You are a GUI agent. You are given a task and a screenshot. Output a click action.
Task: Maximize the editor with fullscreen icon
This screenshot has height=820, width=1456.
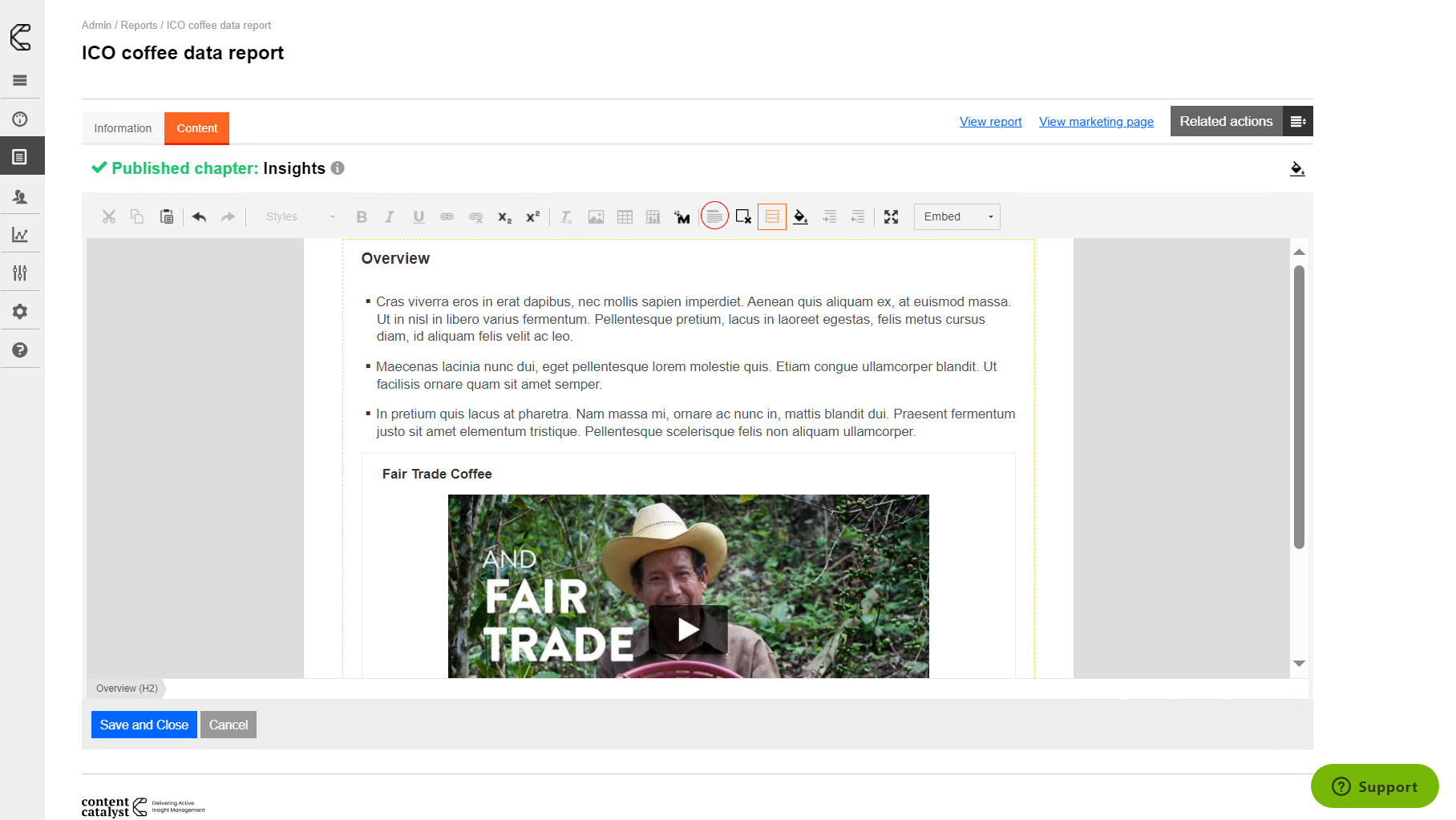click(891, 217)
